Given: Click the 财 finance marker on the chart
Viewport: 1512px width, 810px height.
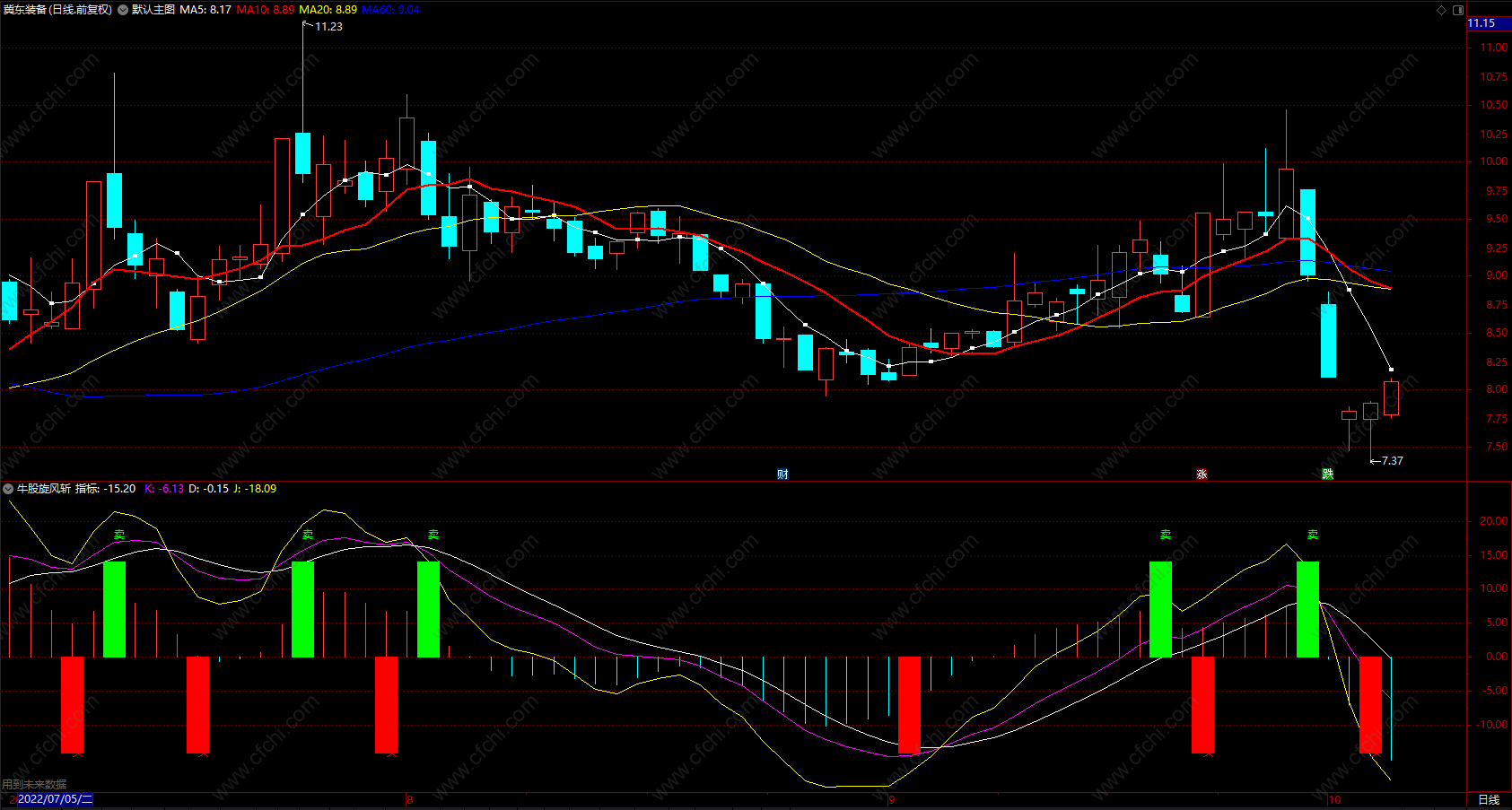Looking at the screenshot, I should point(782,474).
